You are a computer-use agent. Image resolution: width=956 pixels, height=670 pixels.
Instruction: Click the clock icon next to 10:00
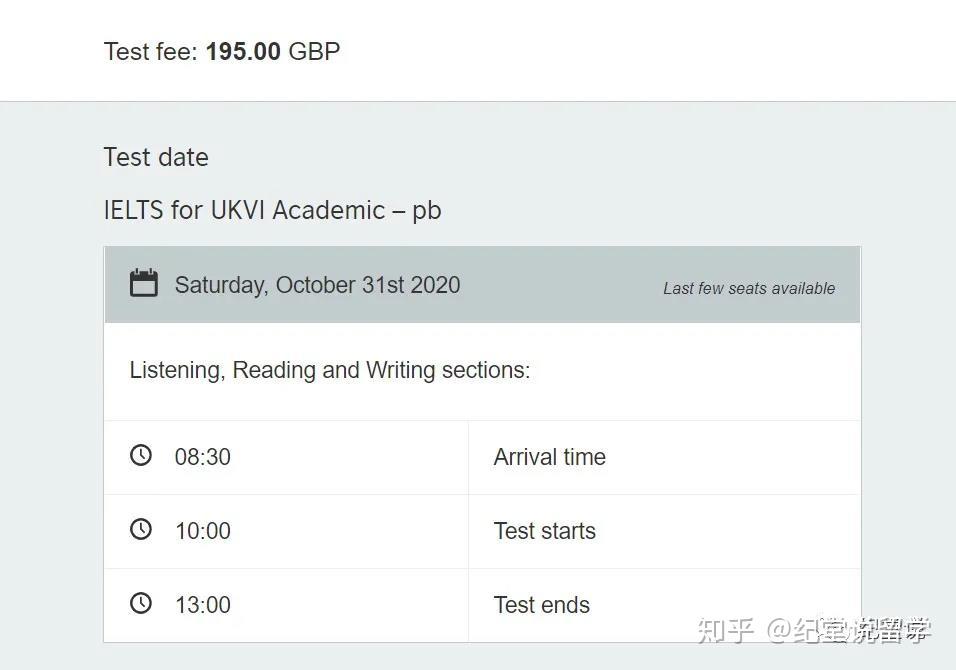[141, 529]
